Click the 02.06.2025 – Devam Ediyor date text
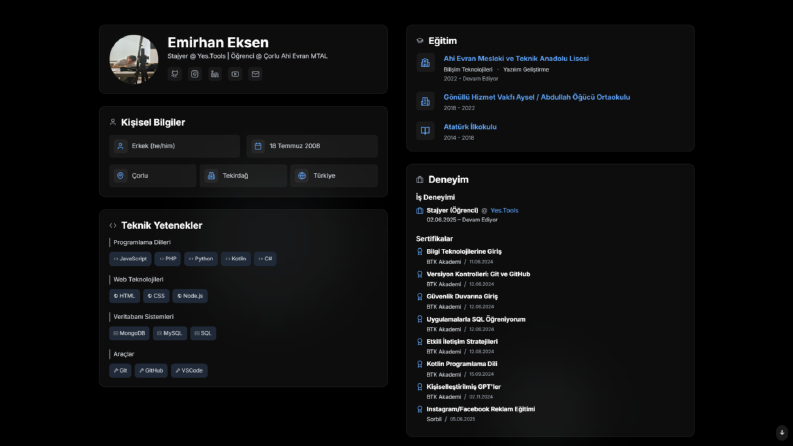 [x=462, y=220]
